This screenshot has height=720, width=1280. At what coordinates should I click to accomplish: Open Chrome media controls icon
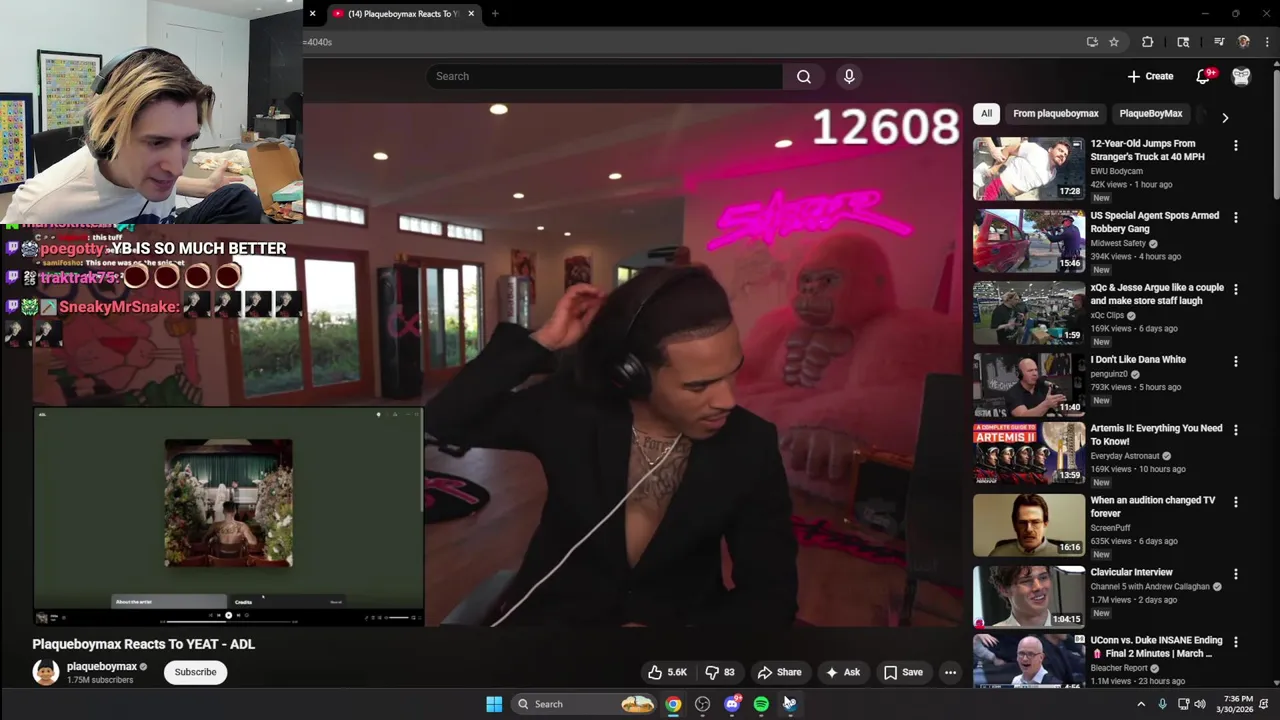[x=1219, y=42]
